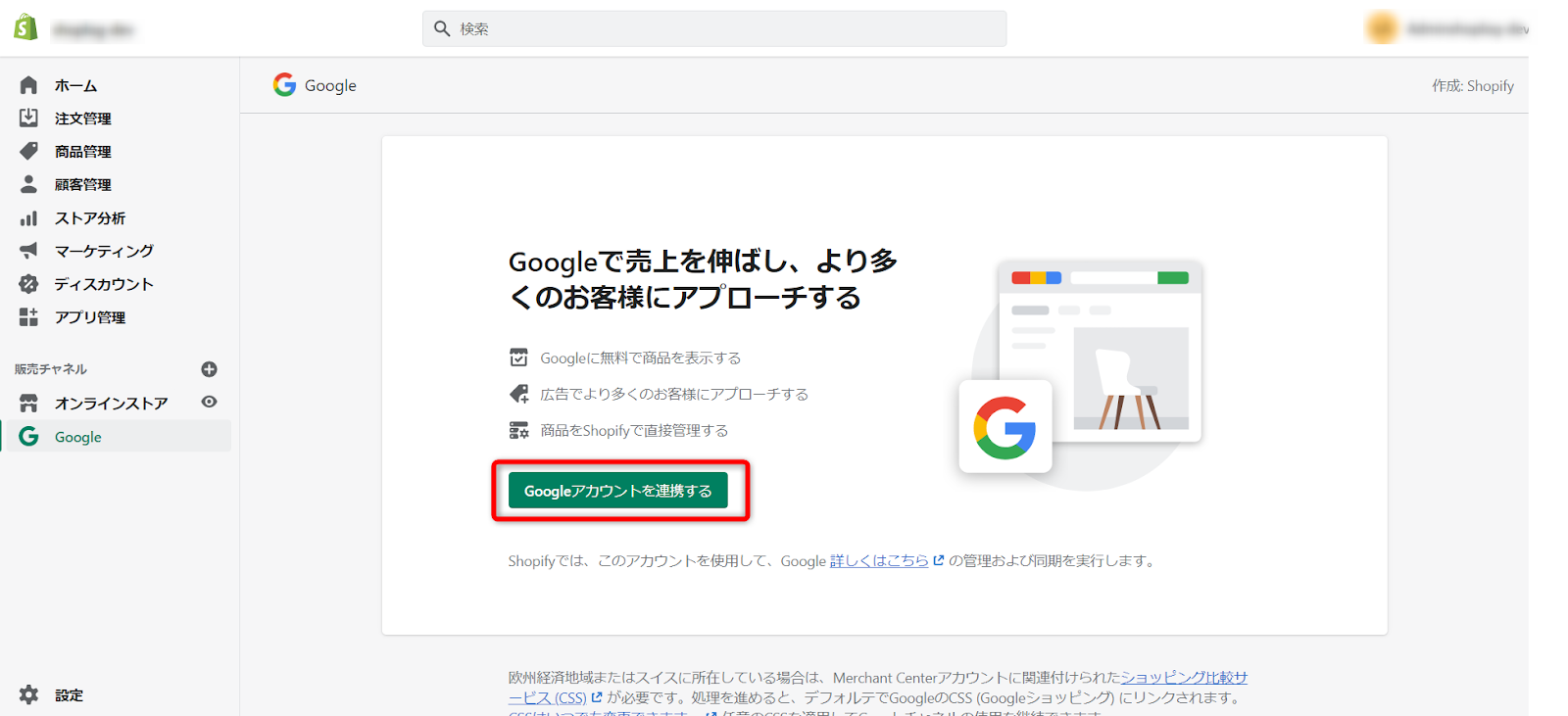Select オンラインストア sales channel
The width and height of the screenshot is (1568, 716).
click(111, 403)
